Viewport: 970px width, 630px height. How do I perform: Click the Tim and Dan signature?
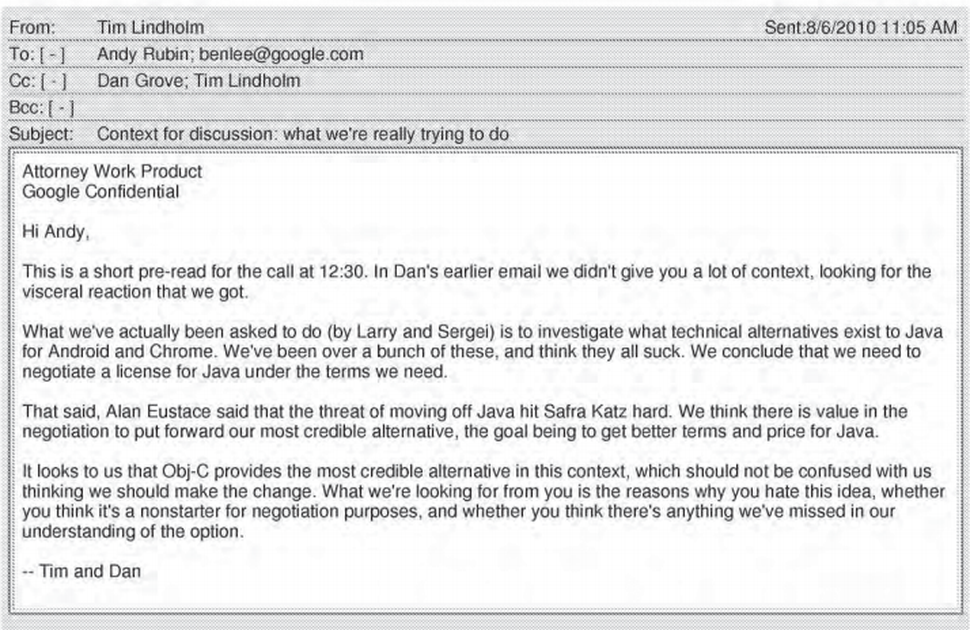click(x=82, y=571)
